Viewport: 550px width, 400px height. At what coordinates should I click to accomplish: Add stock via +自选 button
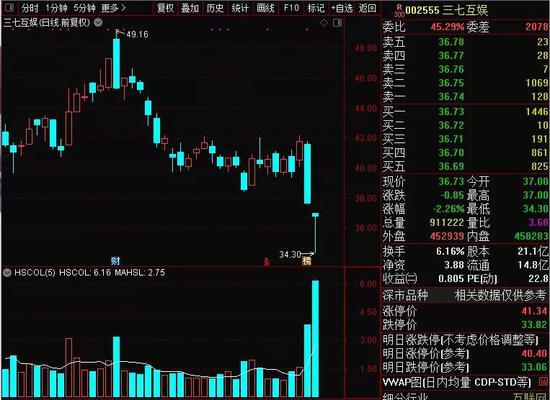342,8
